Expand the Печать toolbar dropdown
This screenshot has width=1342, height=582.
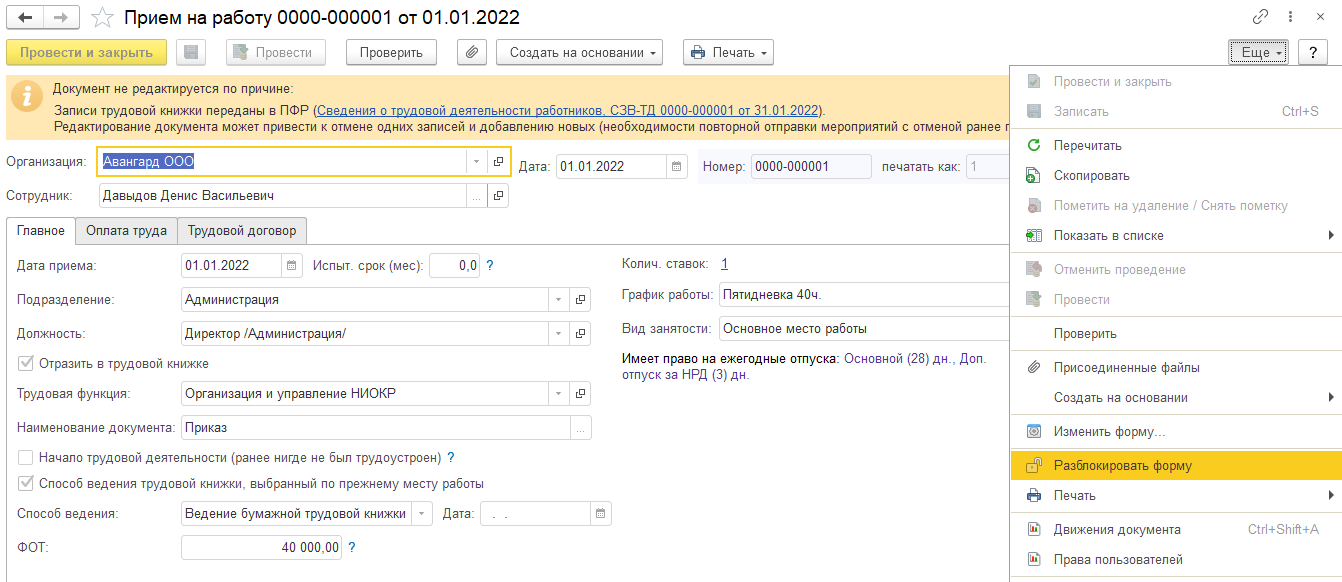click(x=727, y=52)
